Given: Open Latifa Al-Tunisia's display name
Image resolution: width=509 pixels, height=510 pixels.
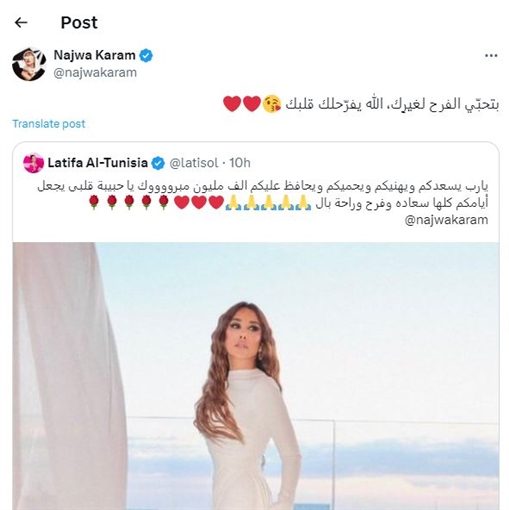Looking at the screenshot, I should point(98,163).
